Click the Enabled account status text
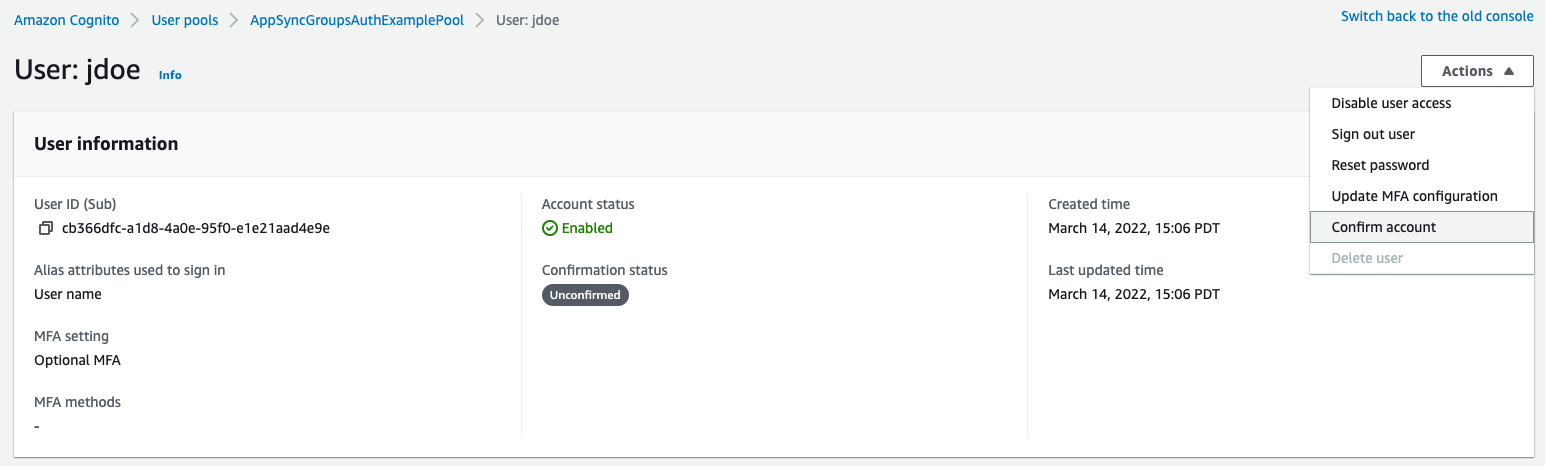The width and height of the screenshot is (1545, 466). [587, 228]
